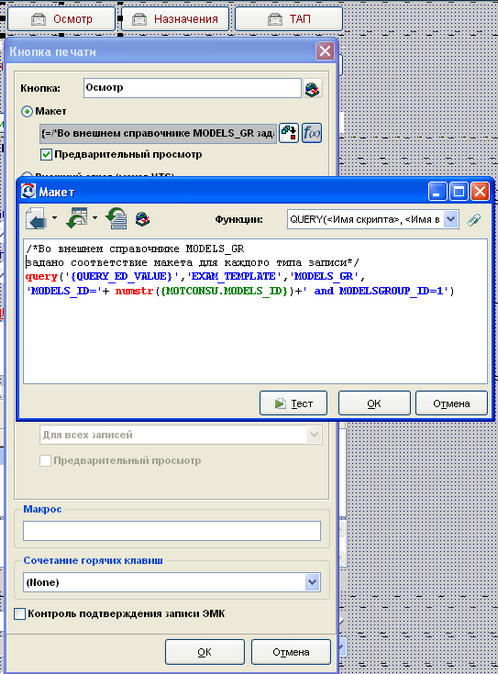The image size is (498, 674).
Task: Click the back arrow document icon in Макет toolbar
Action: click(37, 218)
